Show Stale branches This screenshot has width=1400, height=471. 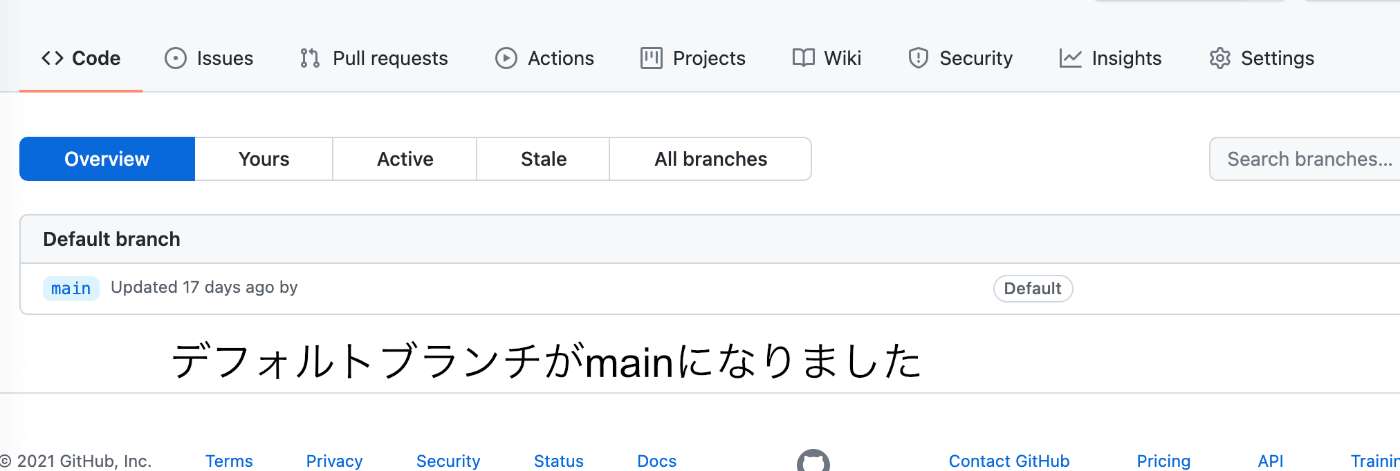[543, 159]
